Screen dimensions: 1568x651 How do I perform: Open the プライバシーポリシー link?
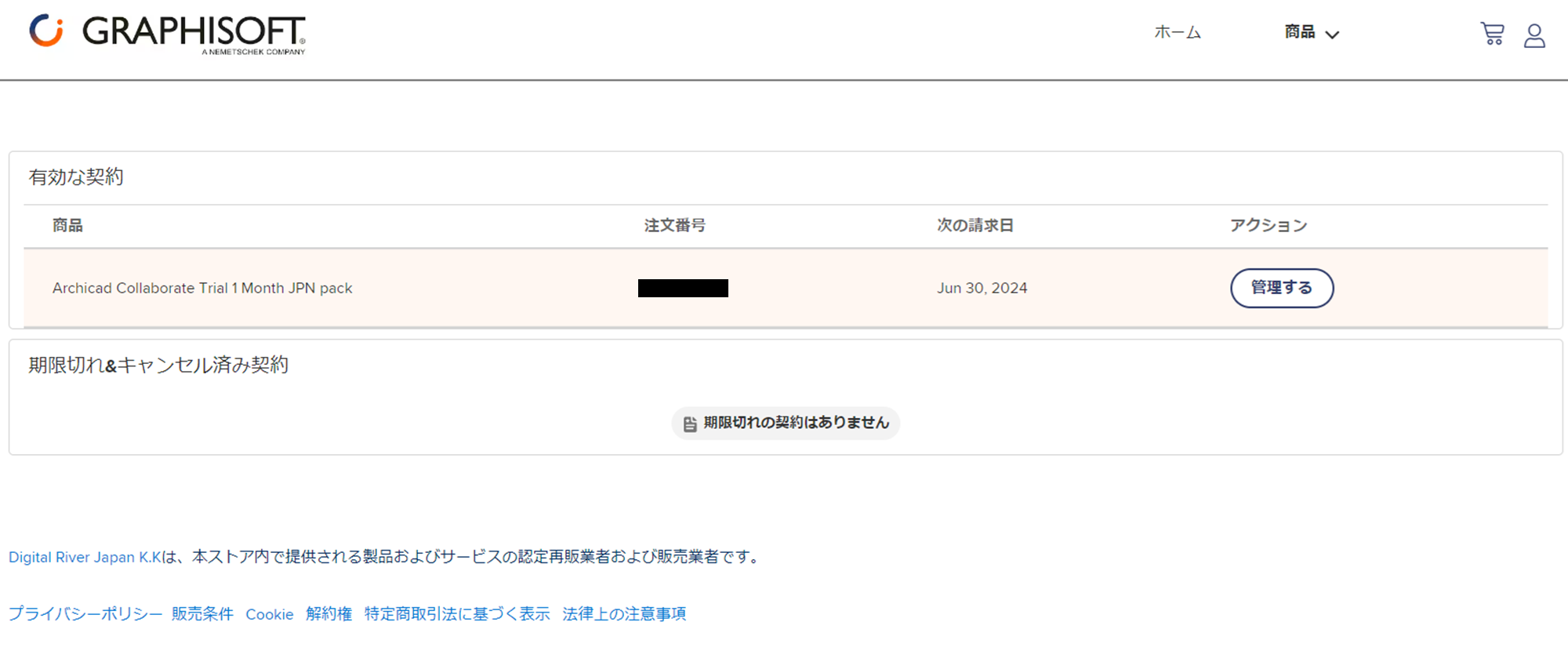85,613
